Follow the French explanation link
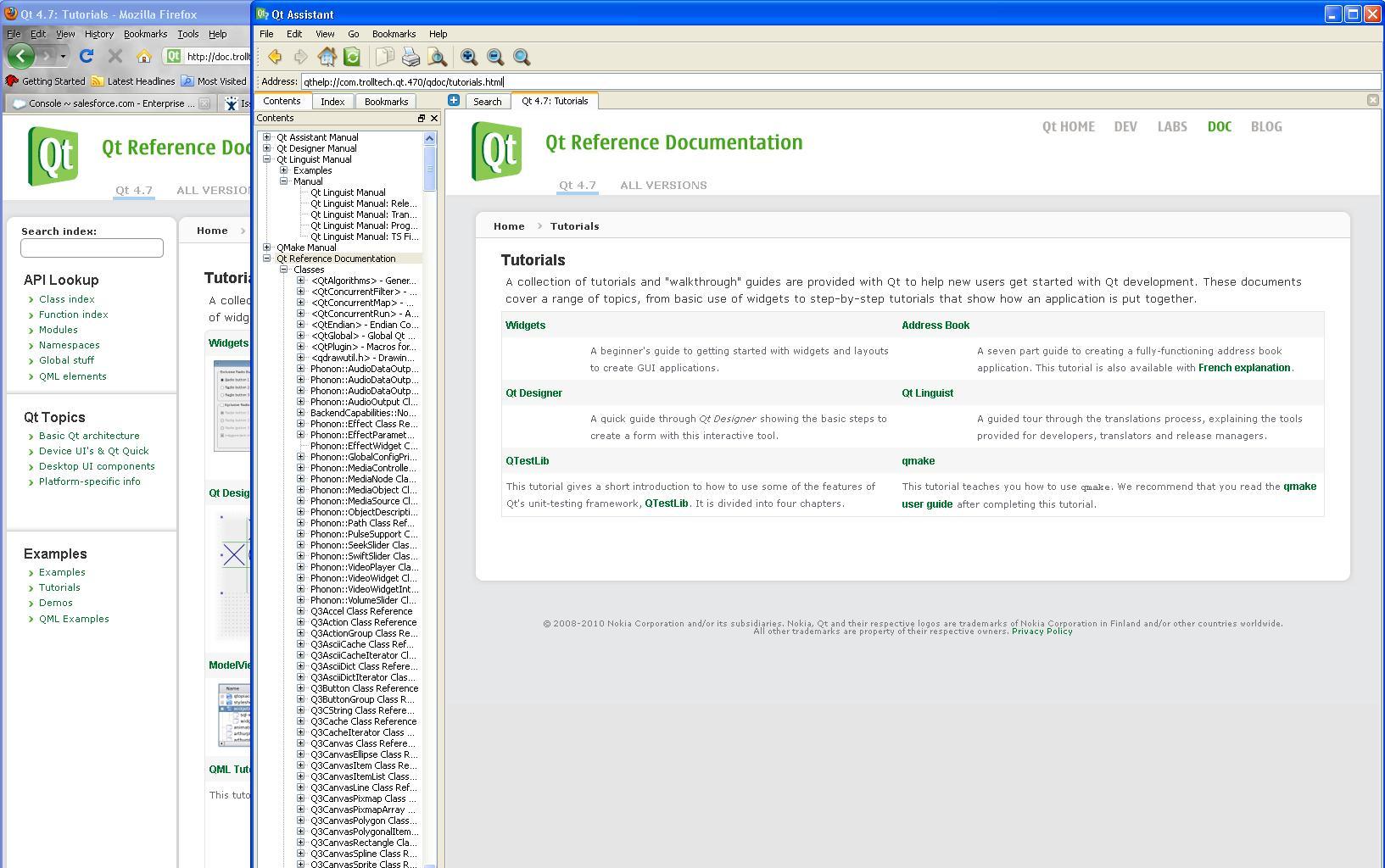 [x=1244, y=368]
